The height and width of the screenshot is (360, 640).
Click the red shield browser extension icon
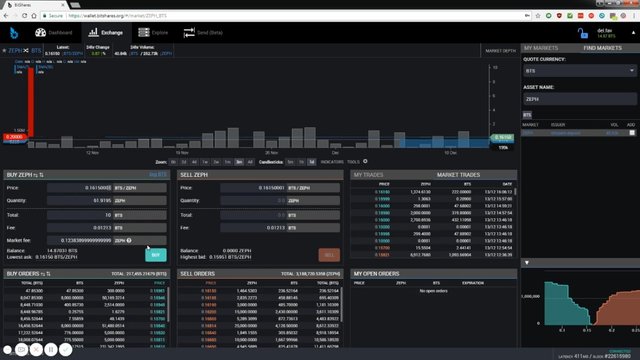click(559, 16)
